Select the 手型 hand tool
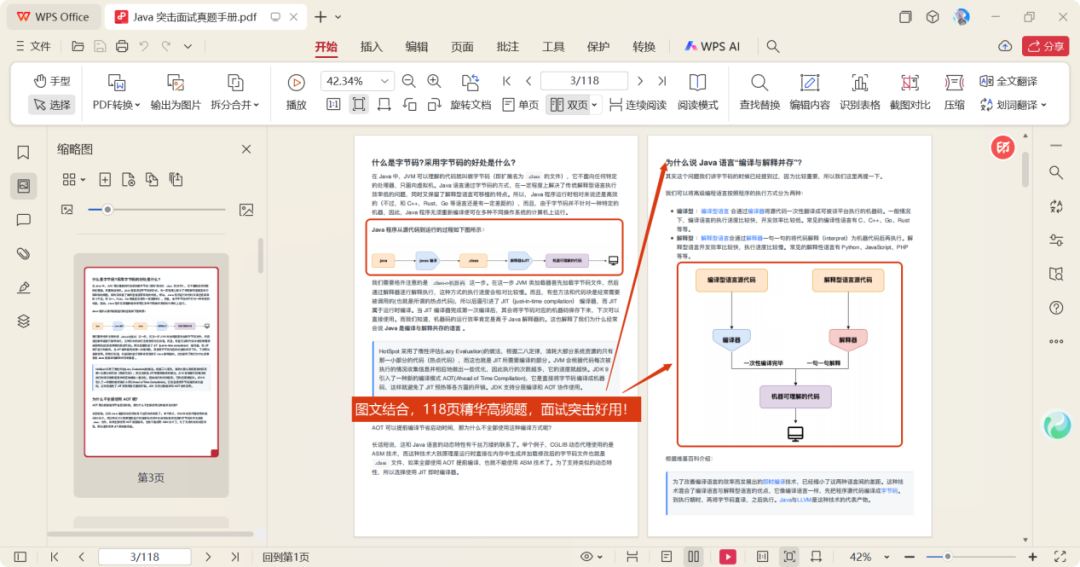This screenshot has height=567, width=1080. (x=52, y=81)
